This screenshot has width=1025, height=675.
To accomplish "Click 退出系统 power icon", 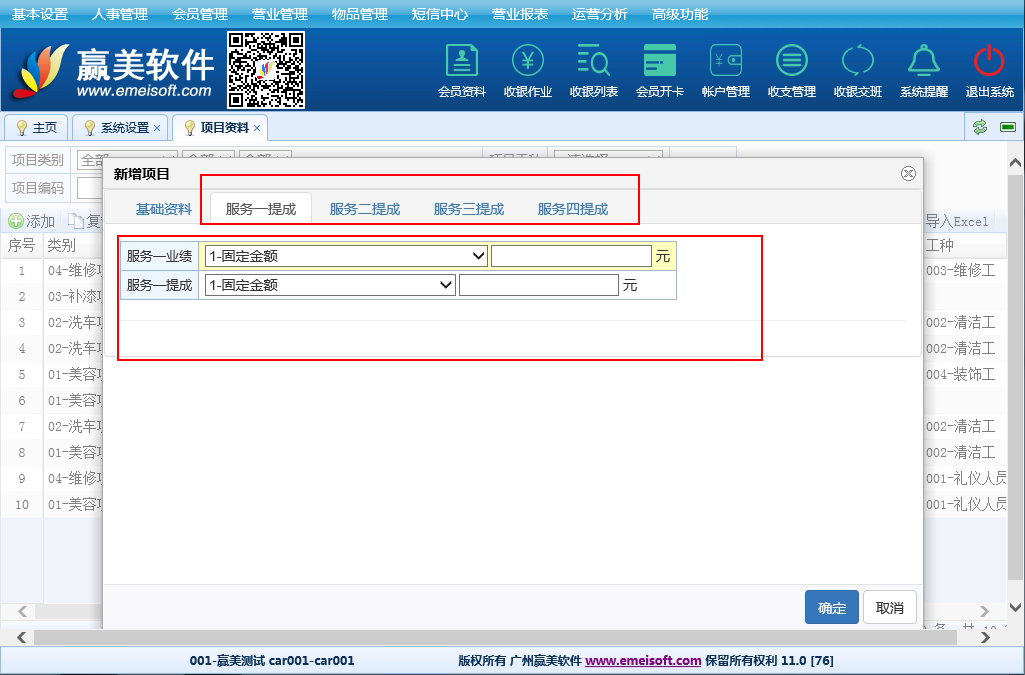I will pos(989,62).
